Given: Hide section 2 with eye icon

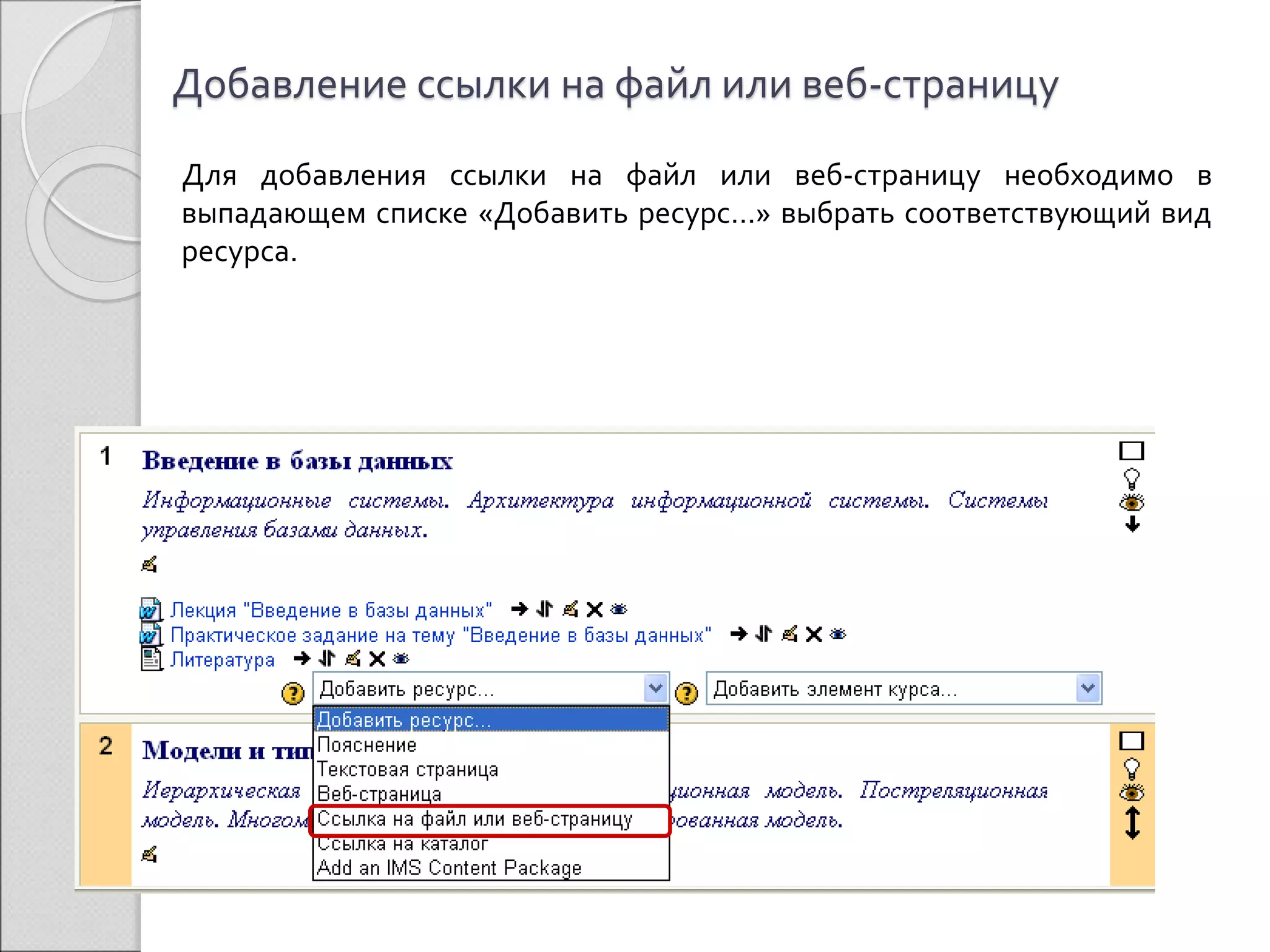Looking at the screenshot, I should (x=1132, y=792).
